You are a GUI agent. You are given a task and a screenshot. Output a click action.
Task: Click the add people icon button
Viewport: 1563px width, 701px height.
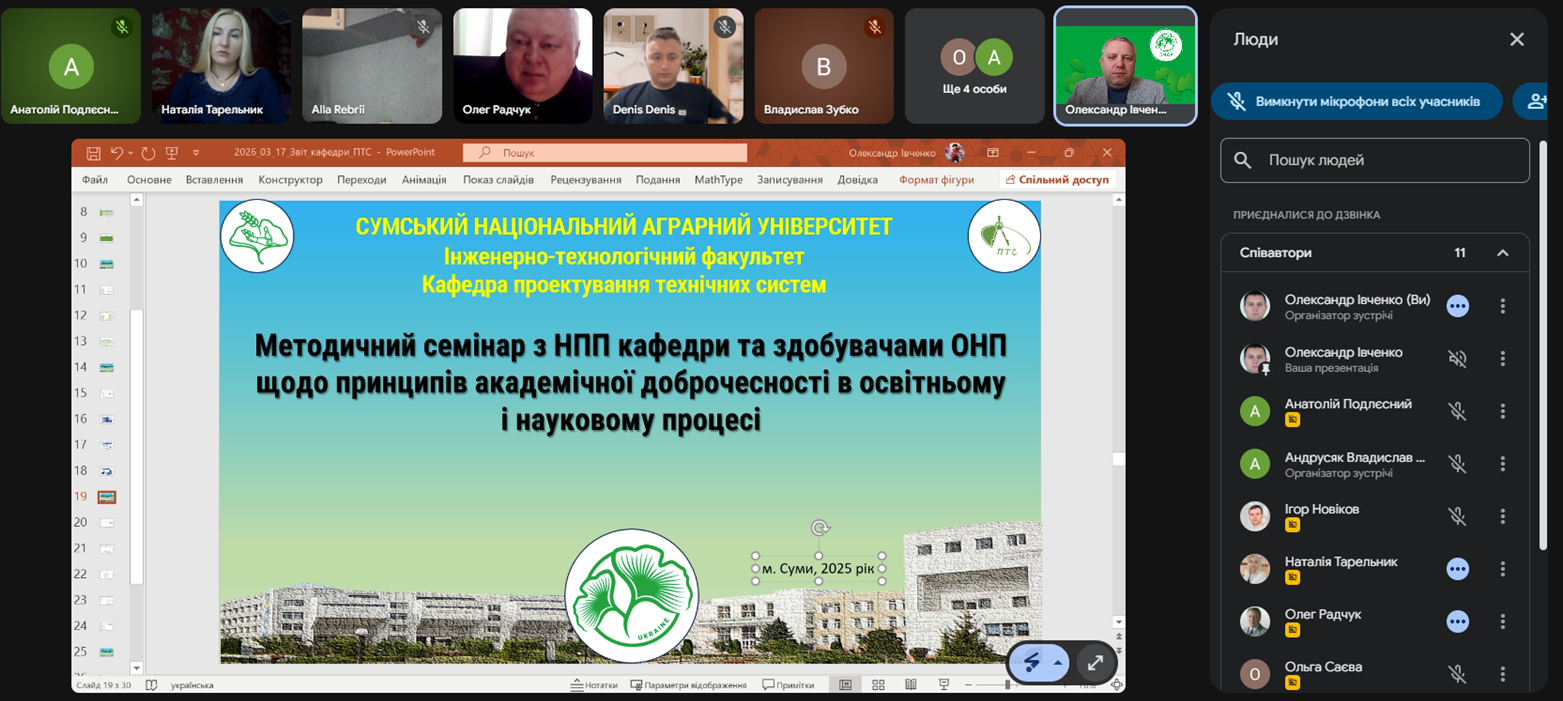point(1535,101)
